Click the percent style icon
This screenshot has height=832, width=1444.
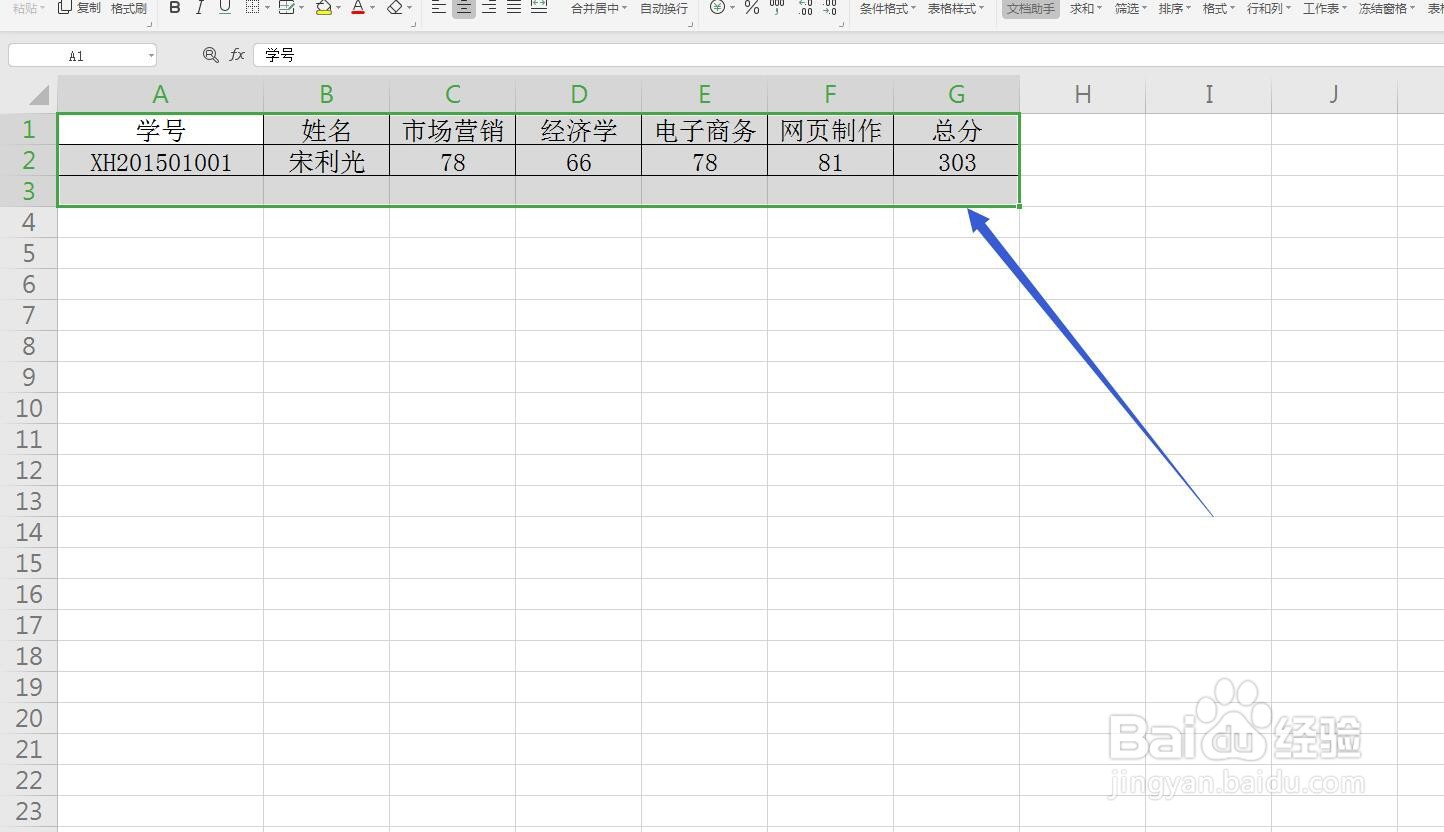[752, 8]
